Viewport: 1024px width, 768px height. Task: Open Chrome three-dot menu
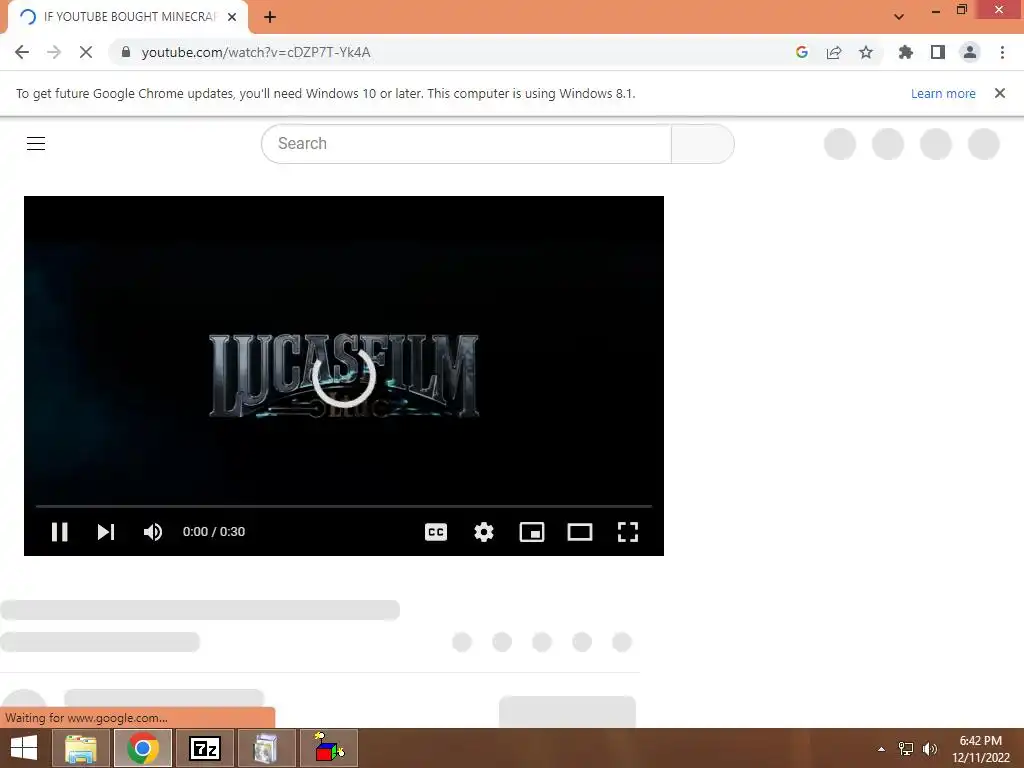coord(1002,52)
